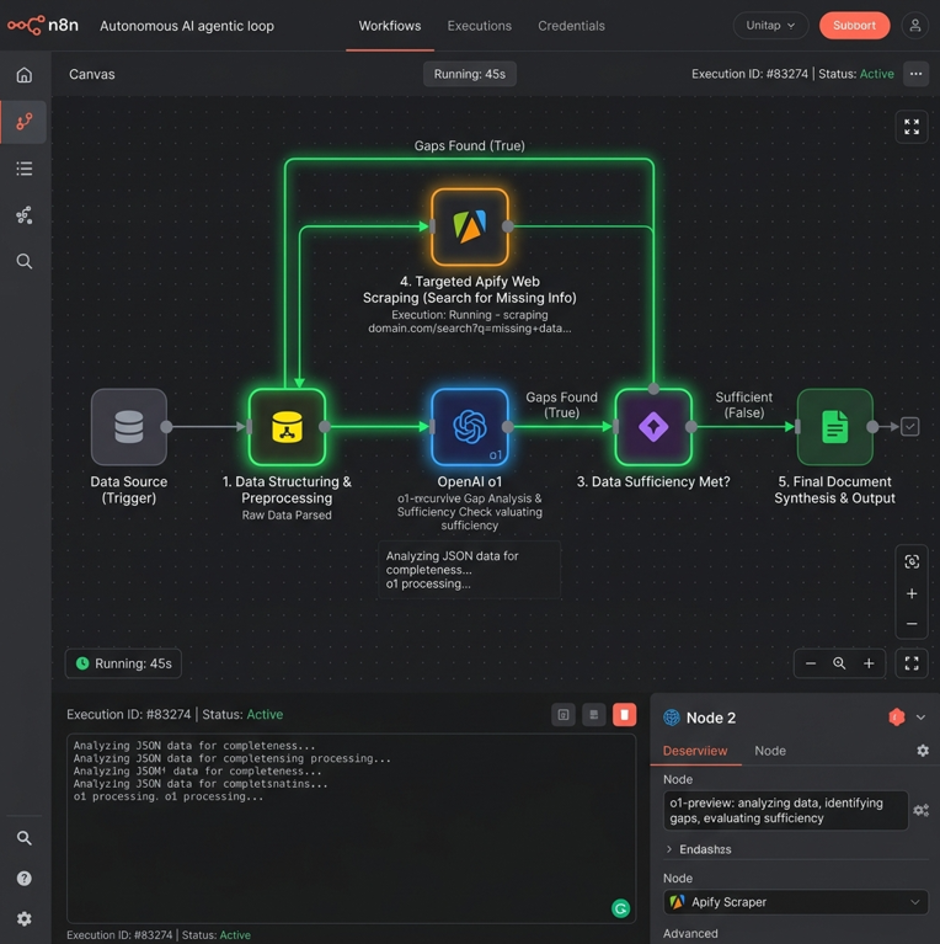Click the top Gaps Found (True) label
The height and width of the screenshot is (944, 940).
pyautogui.click(x=469, y=146)
